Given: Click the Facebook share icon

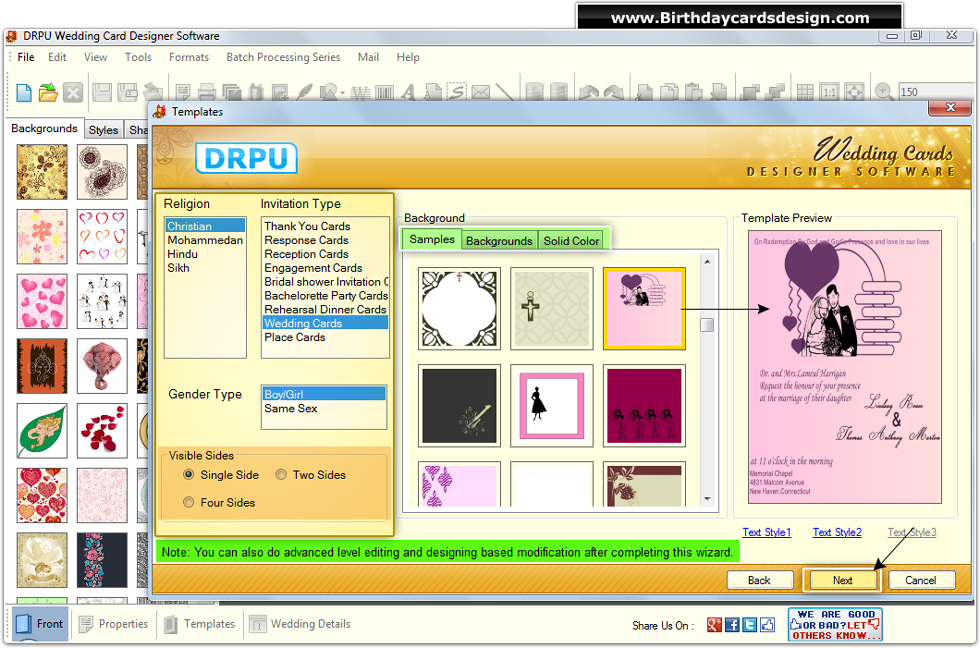Looking at the screenshot, I should (x=732, y=624).
